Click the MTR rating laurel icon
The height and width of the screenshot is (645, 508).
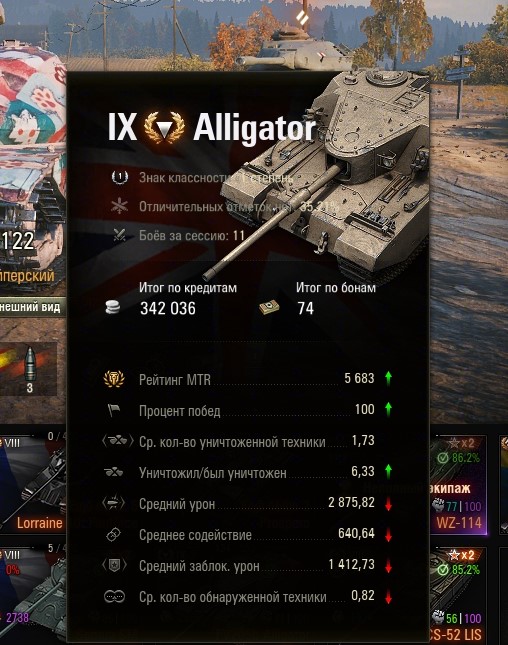tap(114, 379)
